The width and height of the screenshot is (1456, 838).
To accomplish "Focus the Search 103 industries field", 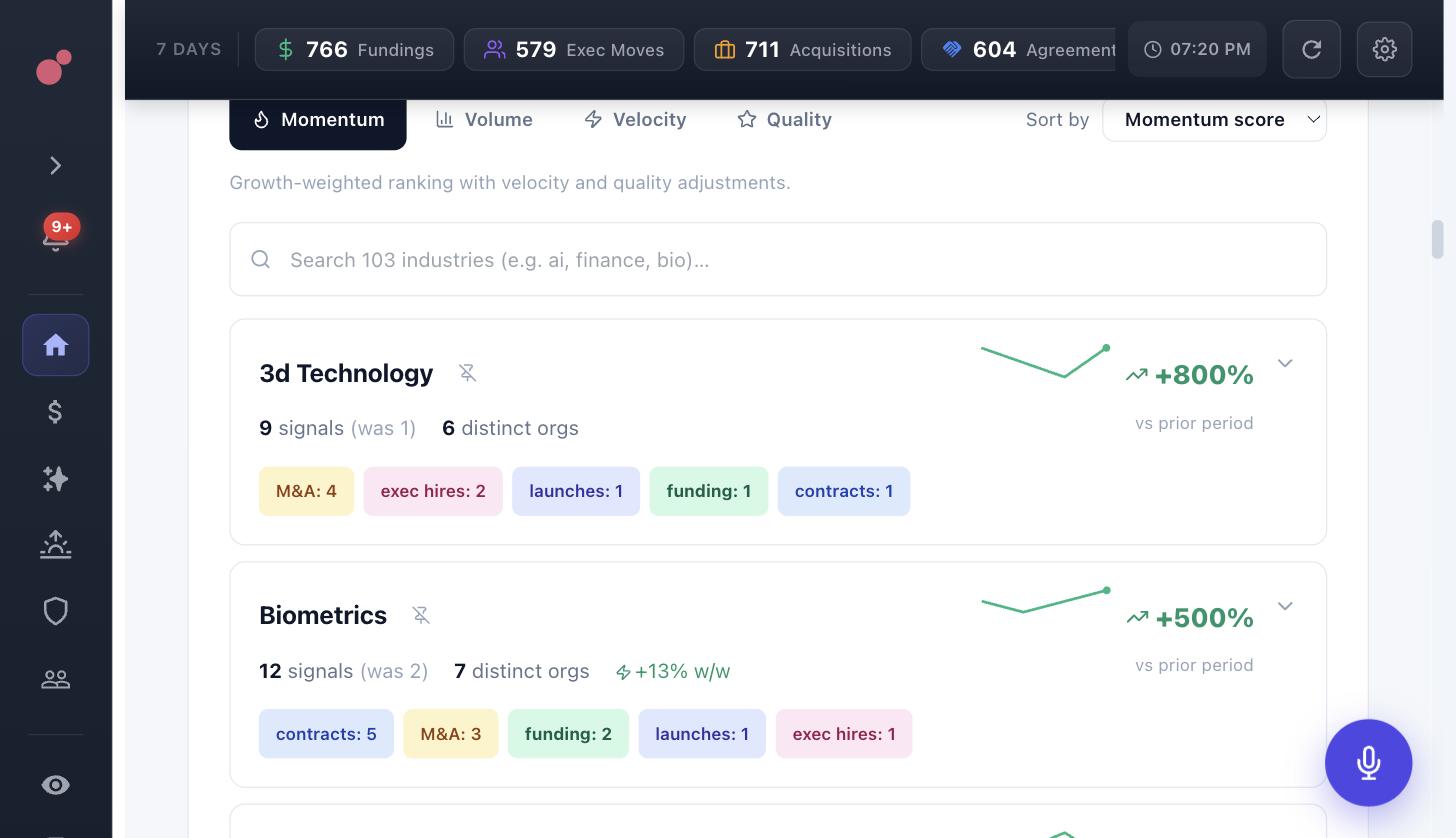I will pyautogui.click(x=778, y=259).
